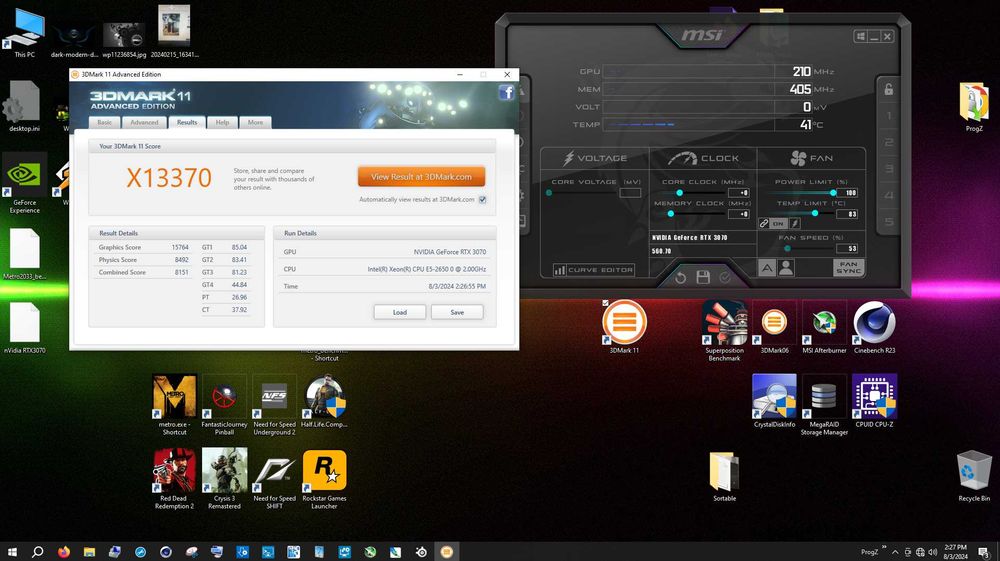Open the 3DMark06 desktop shortcut
Viewport: 1000px width, 561px height.
(774, 326)
